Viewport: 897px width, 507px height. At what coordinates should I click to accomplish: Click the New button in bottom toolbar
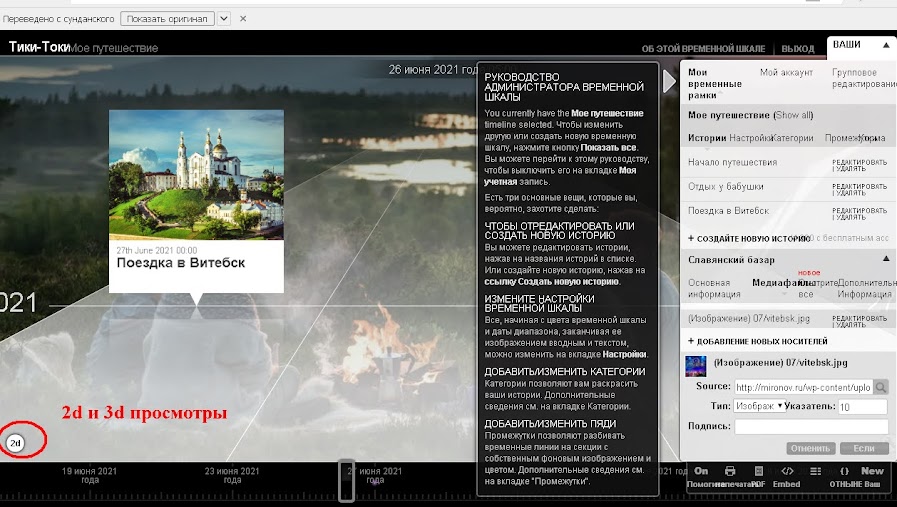click(872, 471)
